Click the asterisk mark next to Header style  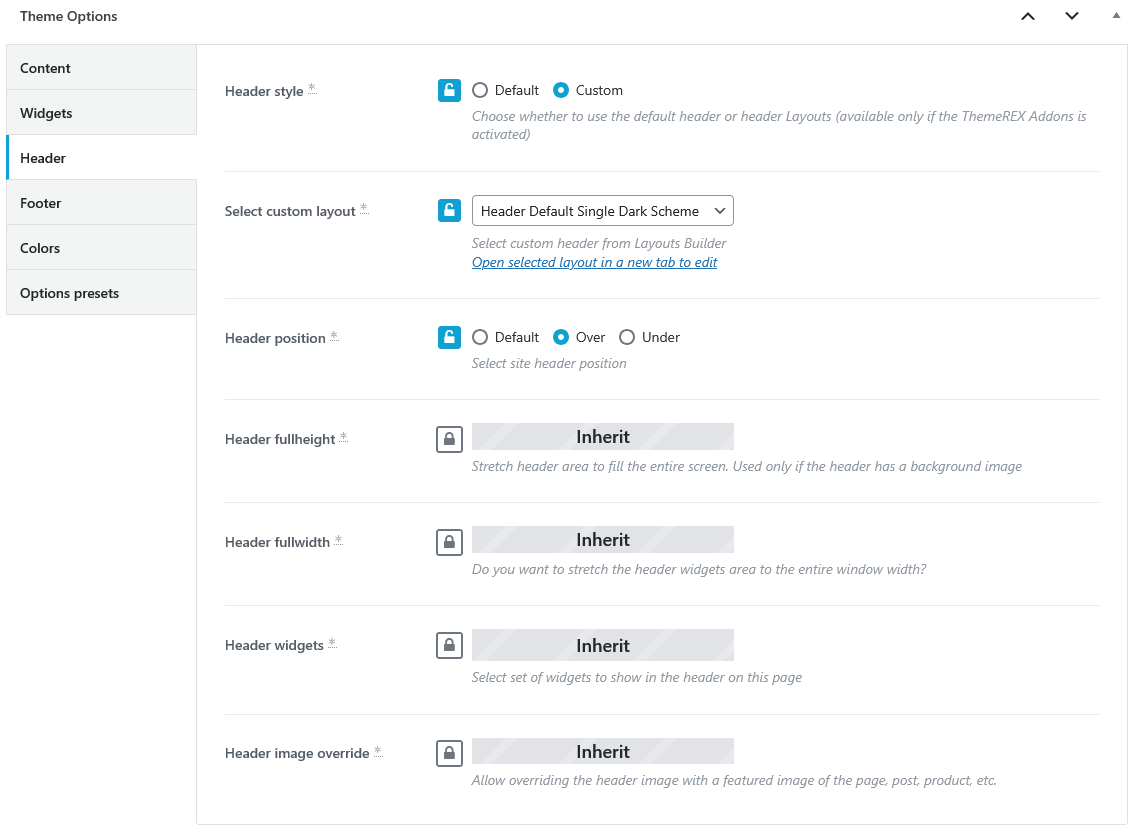(312, 88)
